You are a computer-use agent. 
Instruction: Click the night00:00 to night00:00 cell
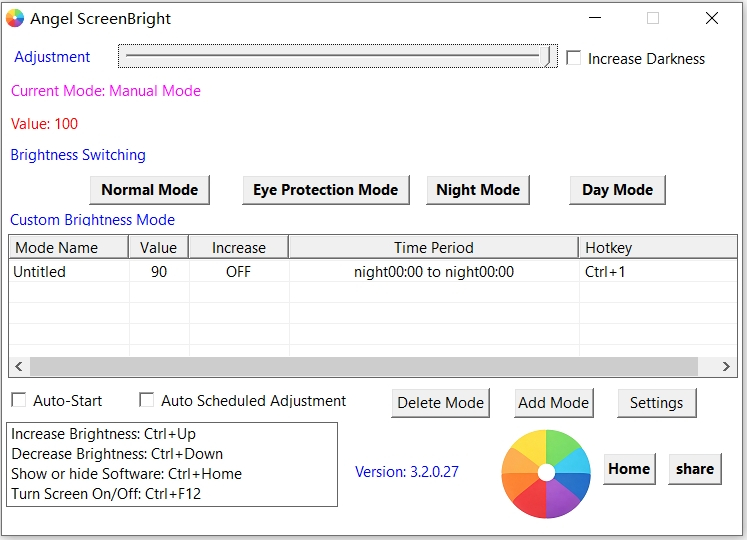(434, 272)
